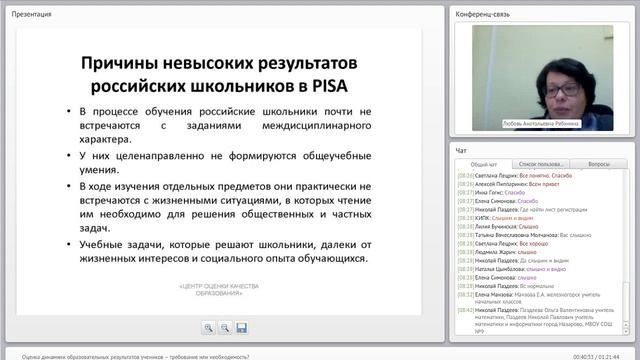
Task: Click the slide bullet starting Учебные задачи
Action: tap(225, 251)
